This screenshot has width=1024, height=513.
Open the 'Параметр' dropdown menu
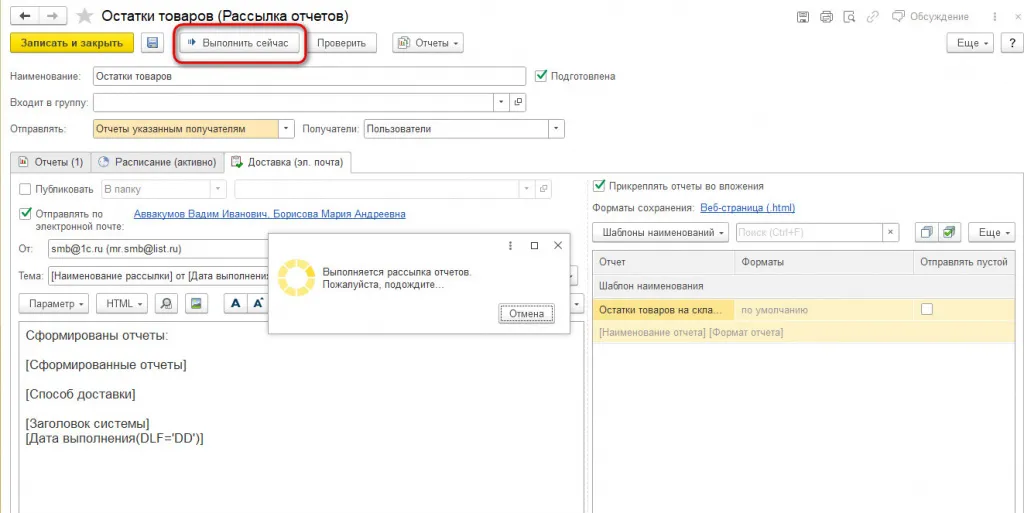[55, 303]
